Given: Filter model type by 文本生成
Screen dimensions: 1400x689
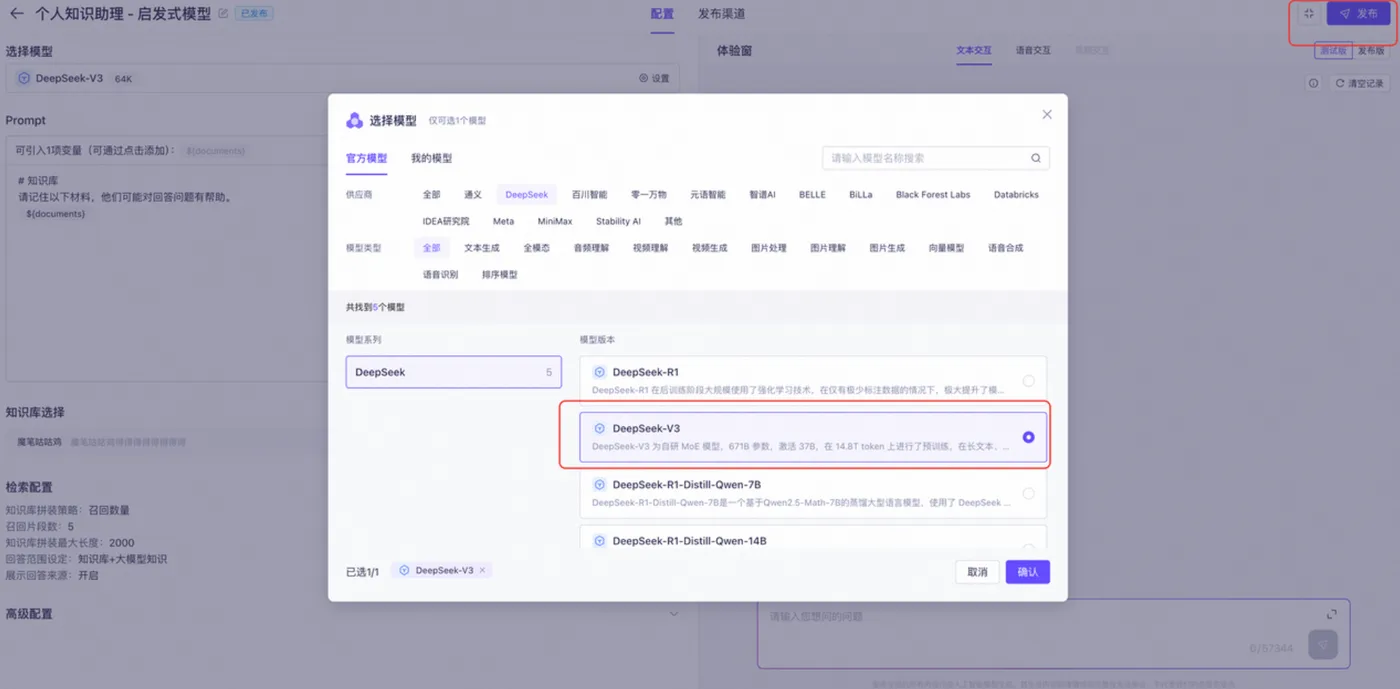Looking at the screenshot, I should (481, 247).
